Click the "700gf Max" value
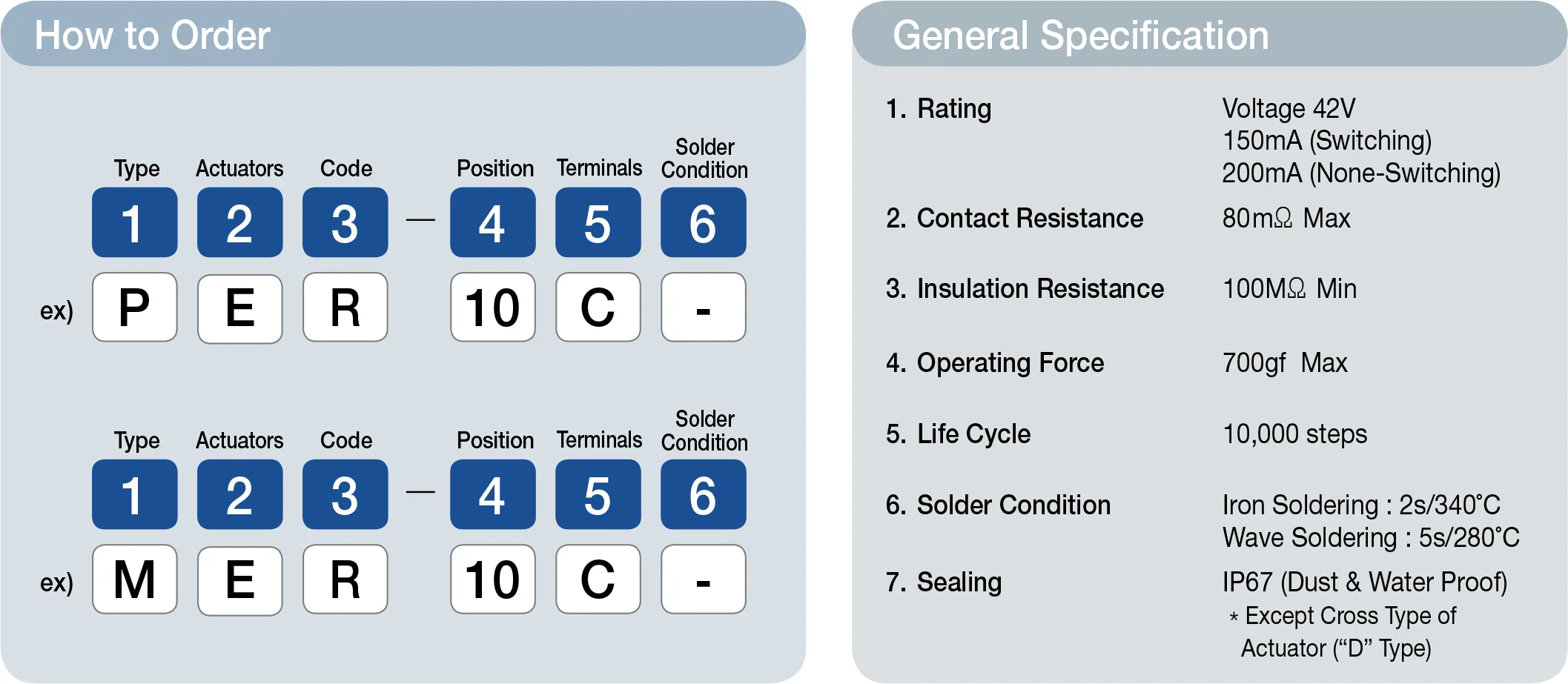The width and height of the screenshot is (1568, 684). pyautogui.click(x=1285, y=363)
